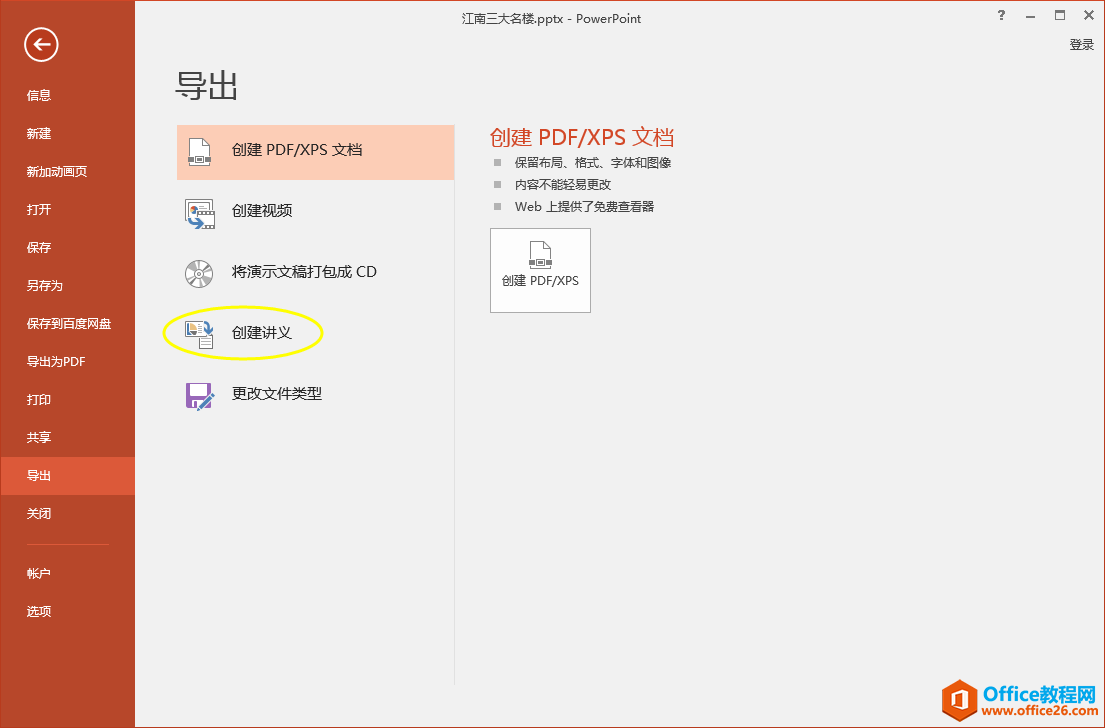Click the 登录 sign-in link

click(1081, 44)
